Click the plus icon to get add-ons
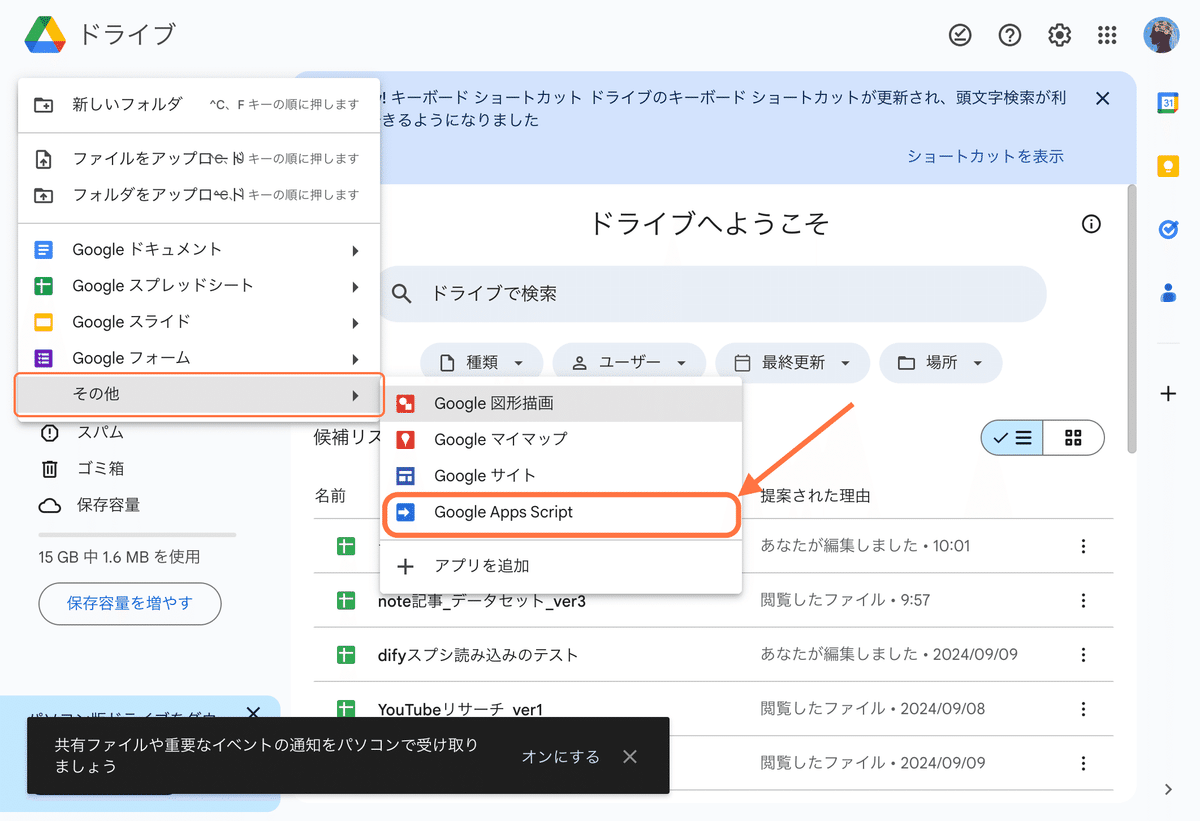Viewport: 1200px width, 821px height. coord(1167,394)
